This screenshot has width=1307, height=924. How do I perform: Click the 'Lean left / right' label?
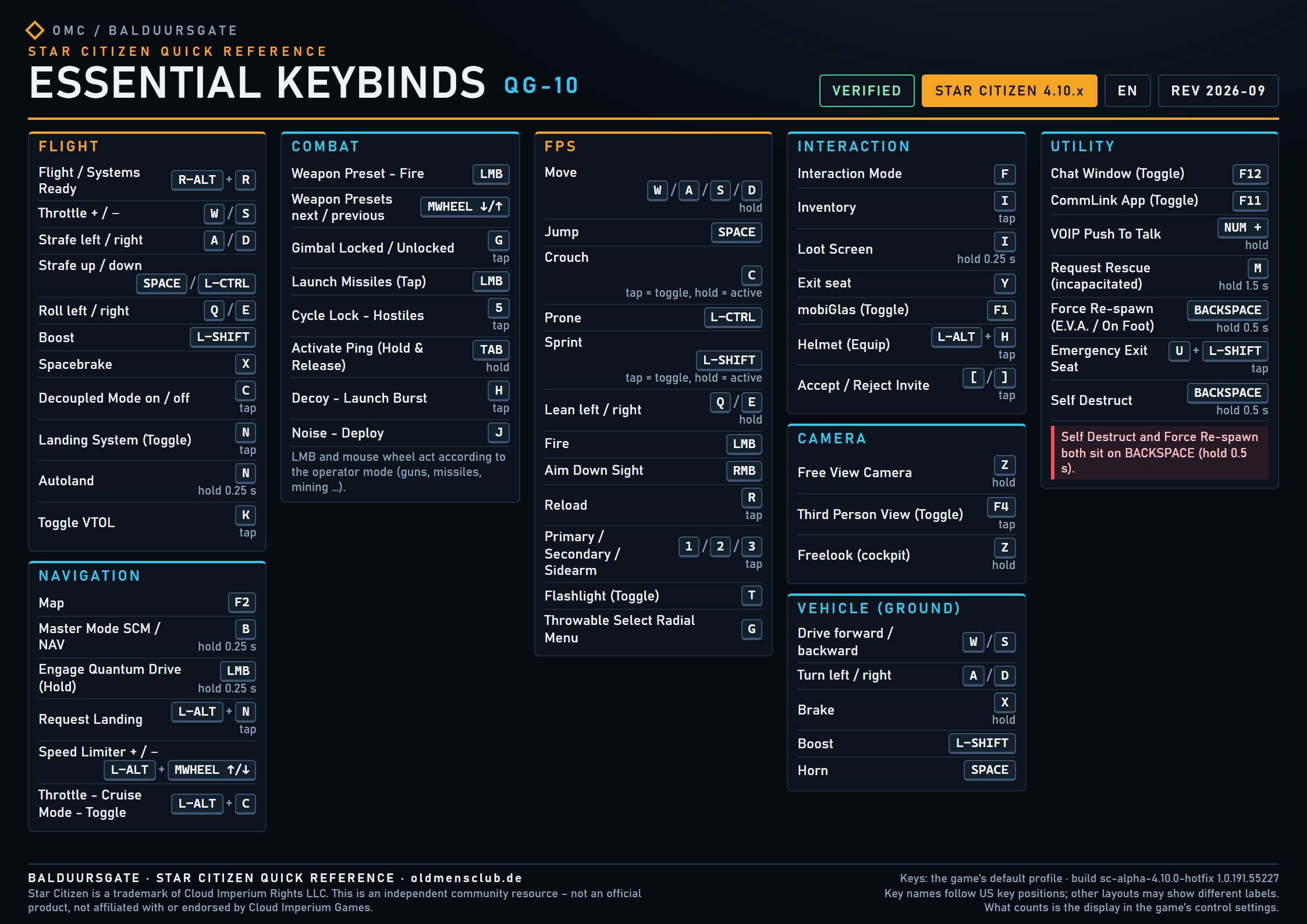pos(593,410)
